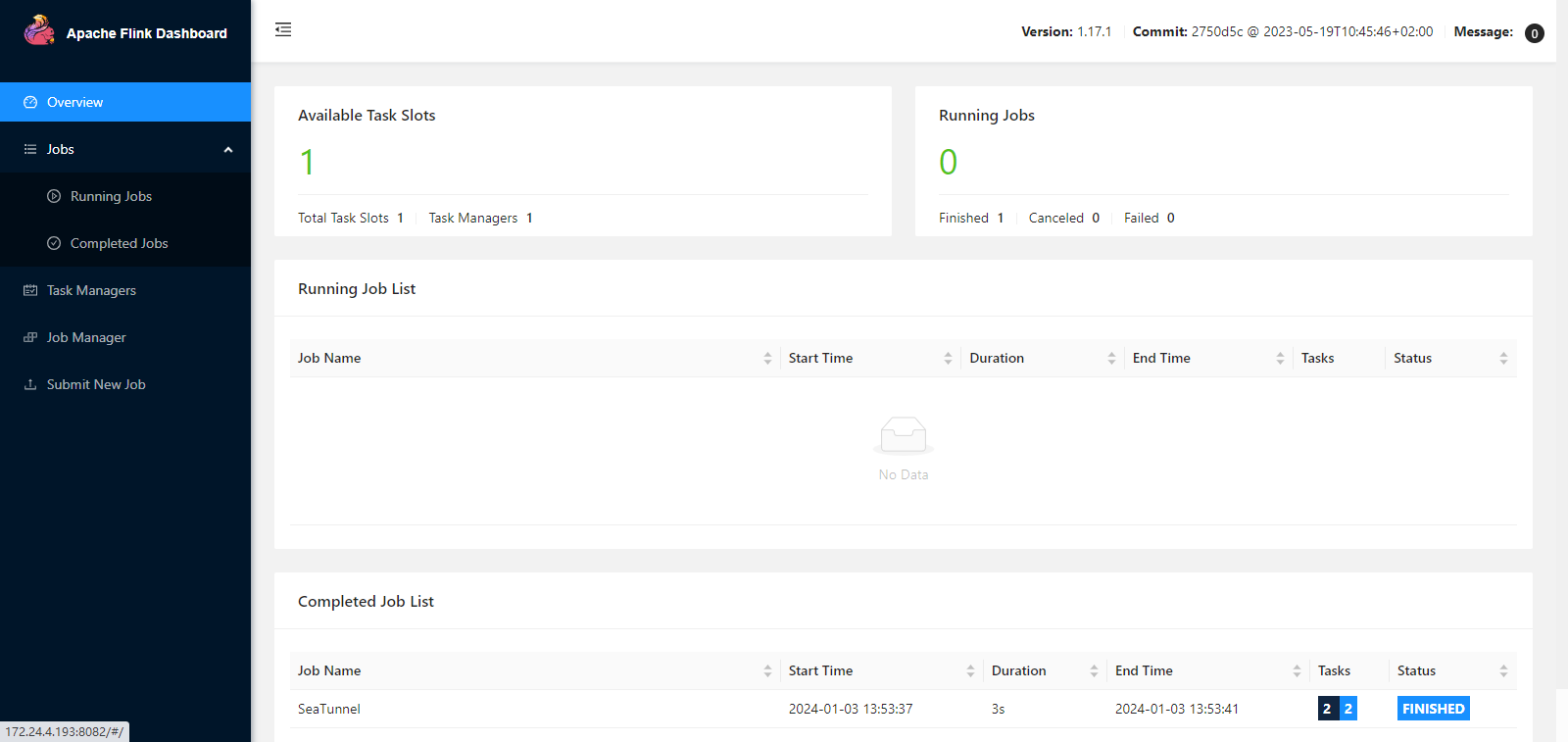This screenshot has height=742, width=1568.
Task: Open the Task Managers menu item
Action: [x=91, y=290]
